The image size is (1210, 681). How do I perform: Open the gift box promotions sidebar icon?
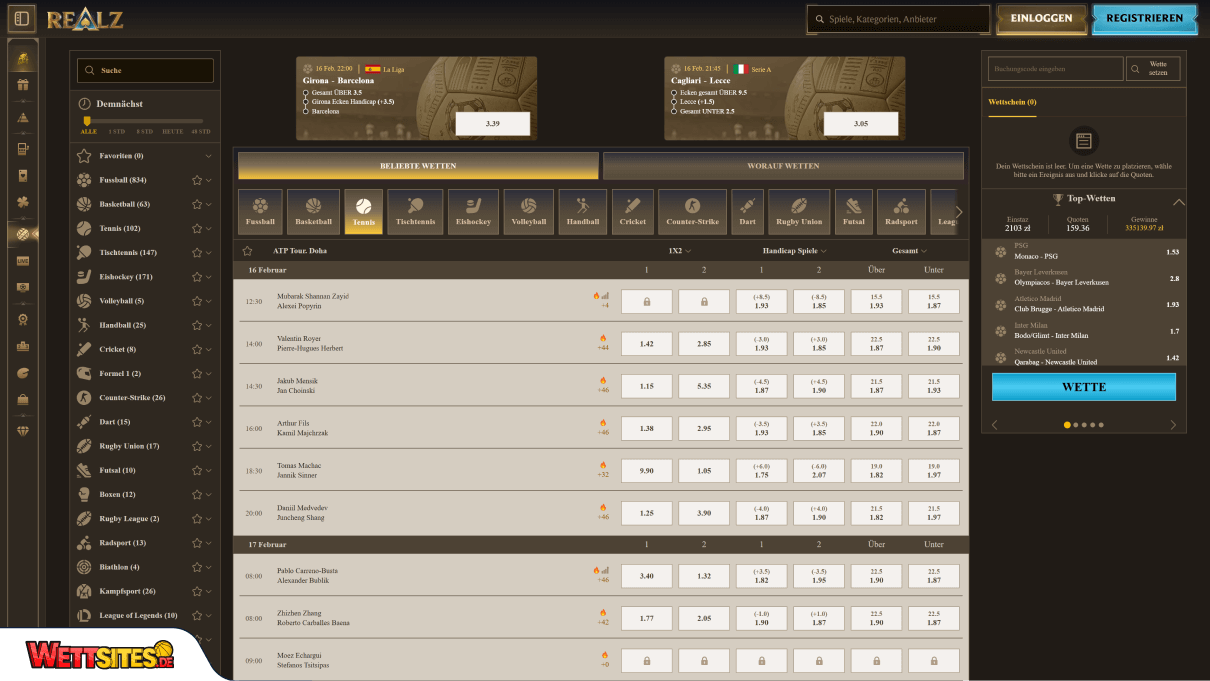click(23, 85)
